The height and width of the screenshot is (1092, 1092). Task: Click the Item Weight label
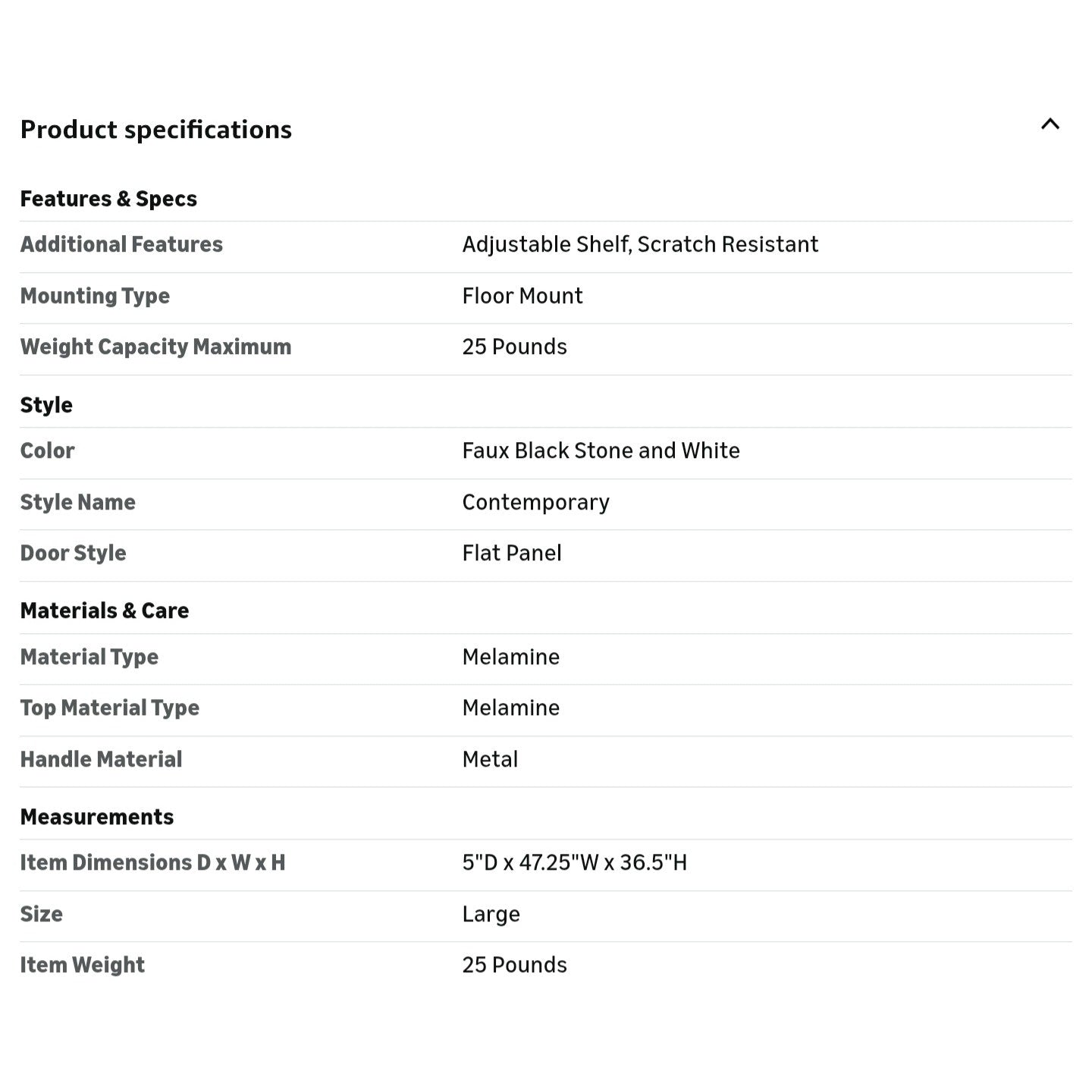click(x=82, y=965)
